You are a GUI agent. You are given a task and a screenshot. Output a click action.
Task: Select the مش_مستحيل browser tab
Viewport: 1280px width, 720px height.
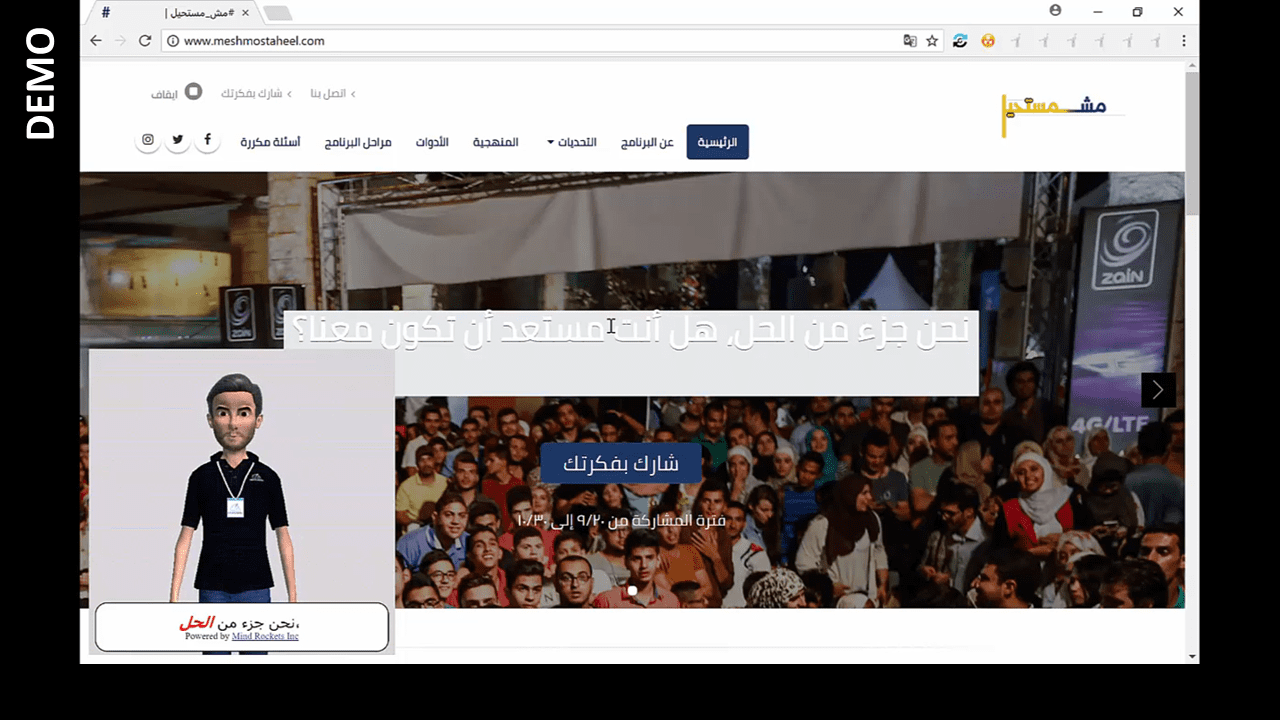coord(175,13)
